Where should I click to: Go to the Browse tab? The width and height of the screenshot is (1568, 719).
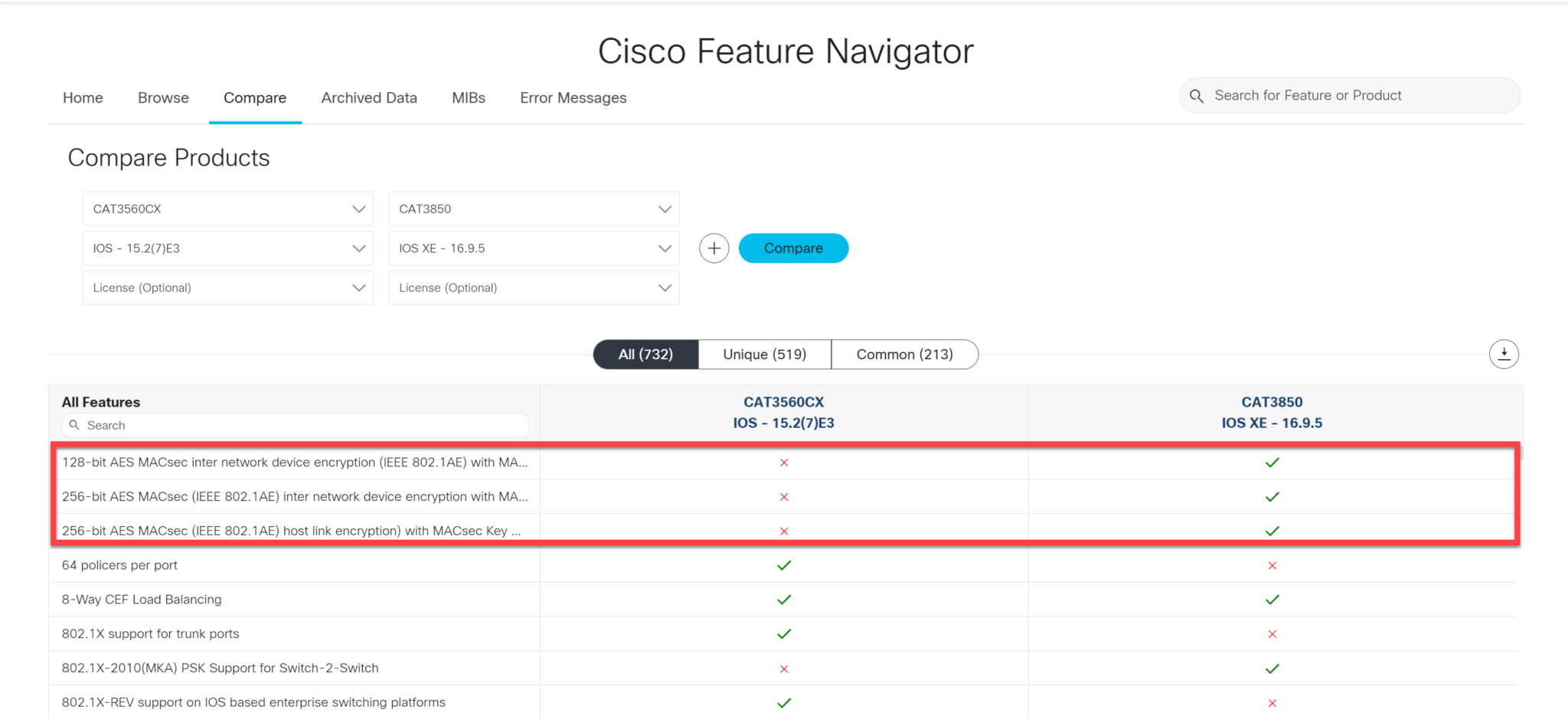tap(163, 98)
